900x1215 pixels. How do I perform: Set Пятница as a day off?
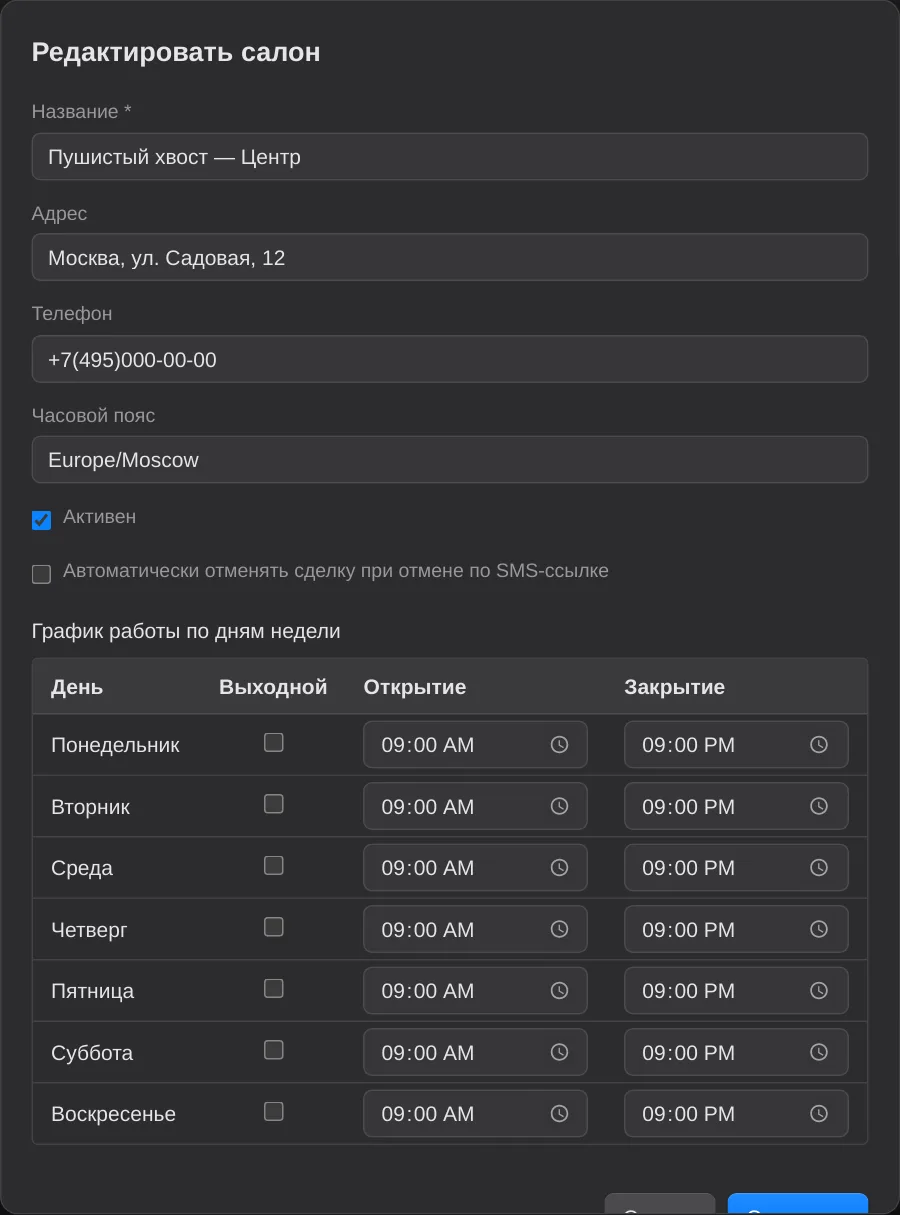click(273, 988)
